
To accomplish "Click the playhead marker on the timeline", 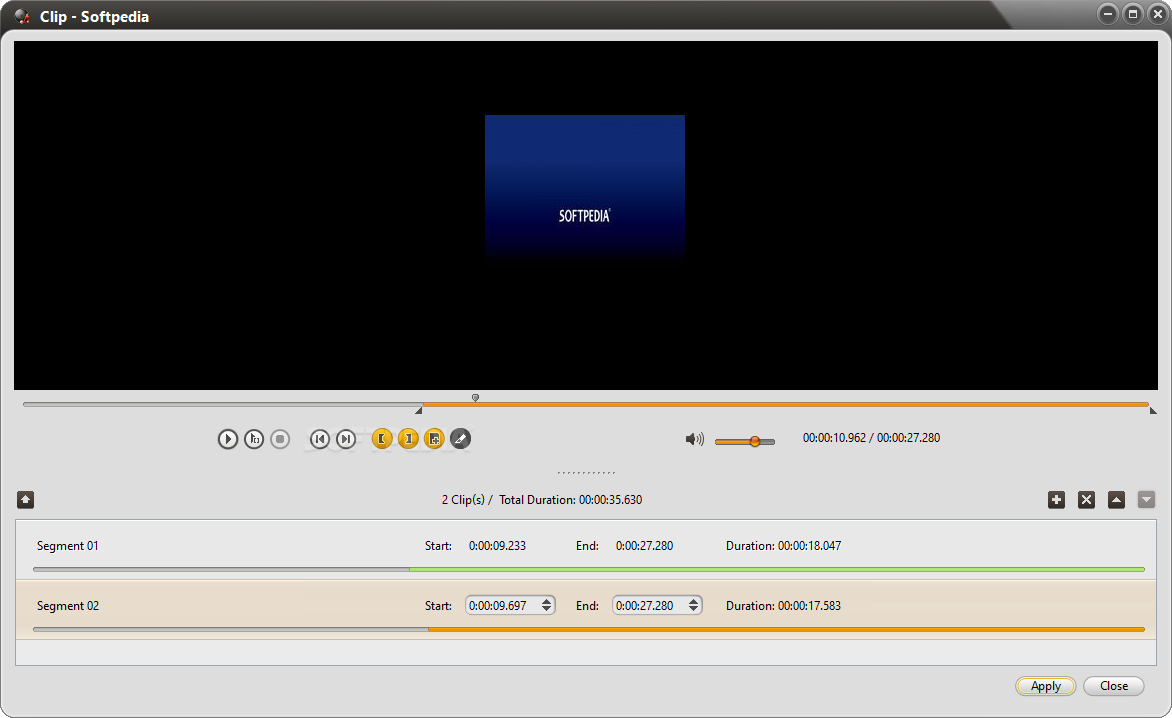I will [x=475, y=398].
